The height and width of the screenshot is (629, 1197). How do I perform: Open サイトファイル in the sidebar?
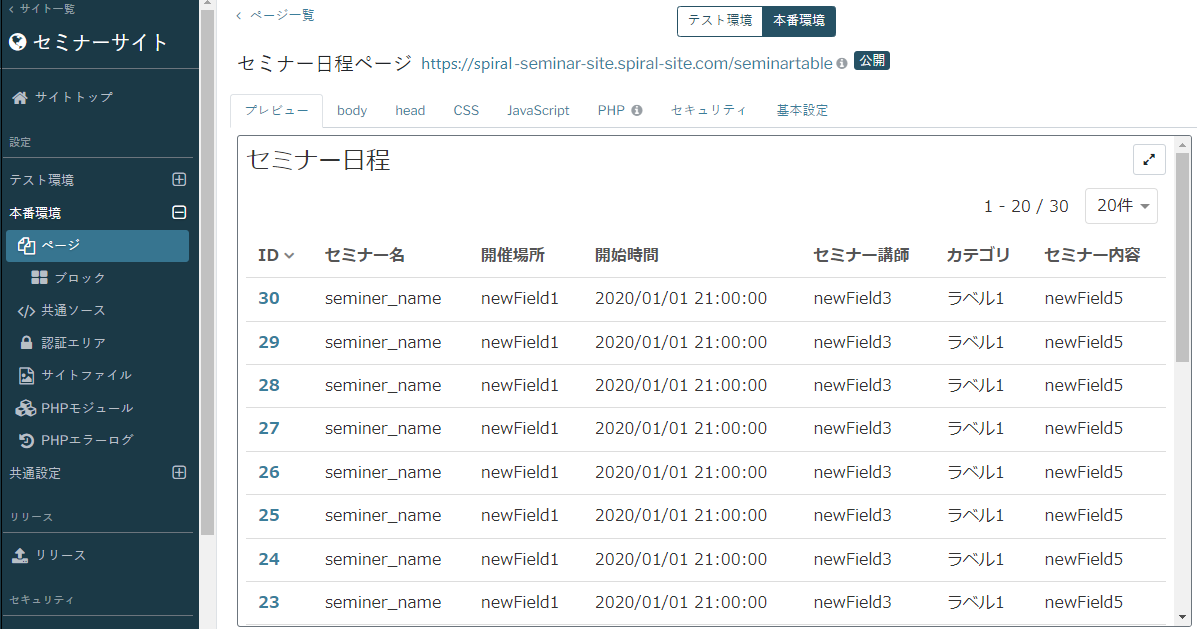(75, 375)
